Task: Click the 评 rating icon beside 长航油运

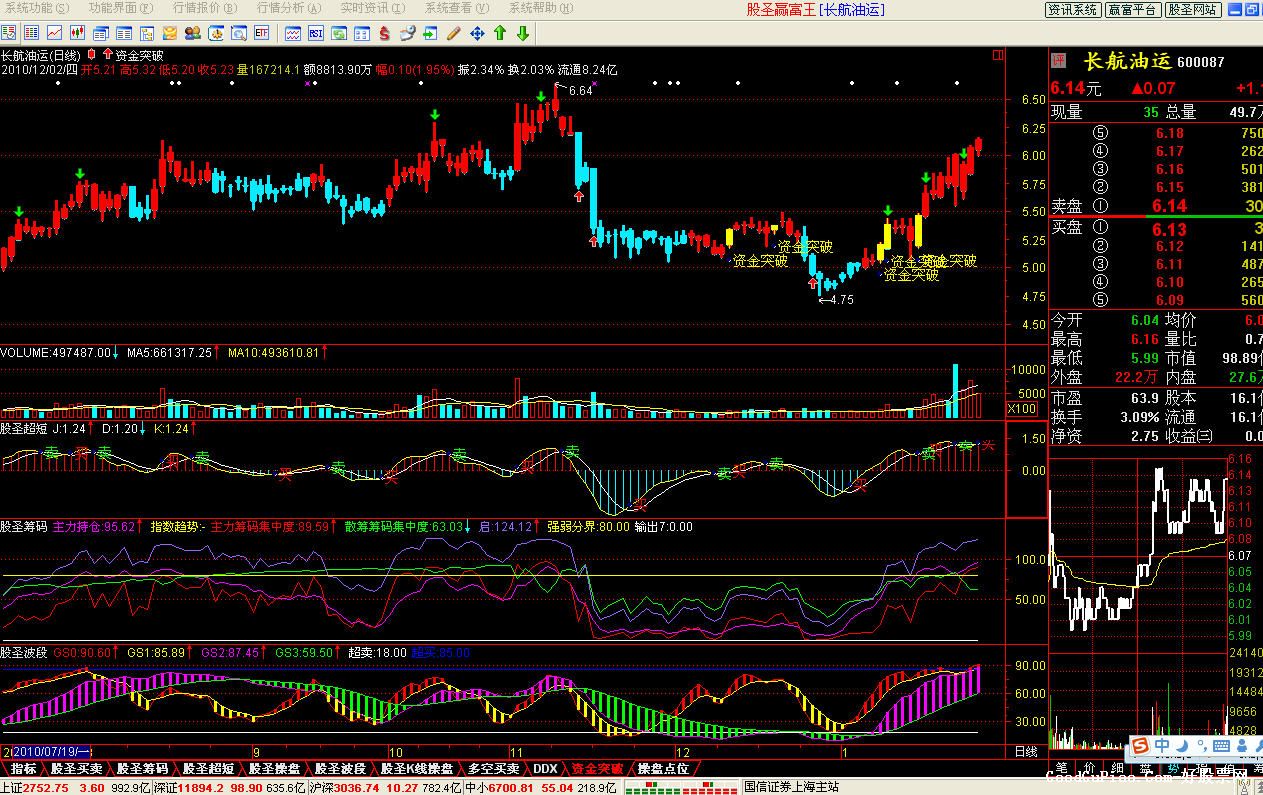Action: tap(1060, 60)
